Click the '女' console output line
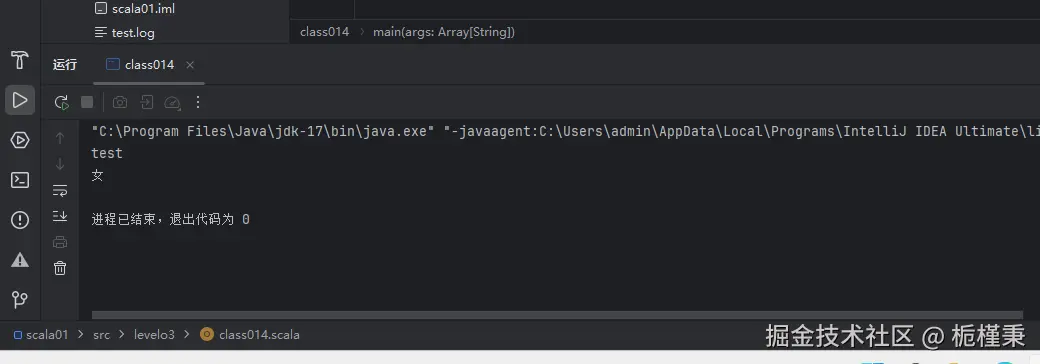The width and height of the screenshot is (1040, 364). coord(98,176)
